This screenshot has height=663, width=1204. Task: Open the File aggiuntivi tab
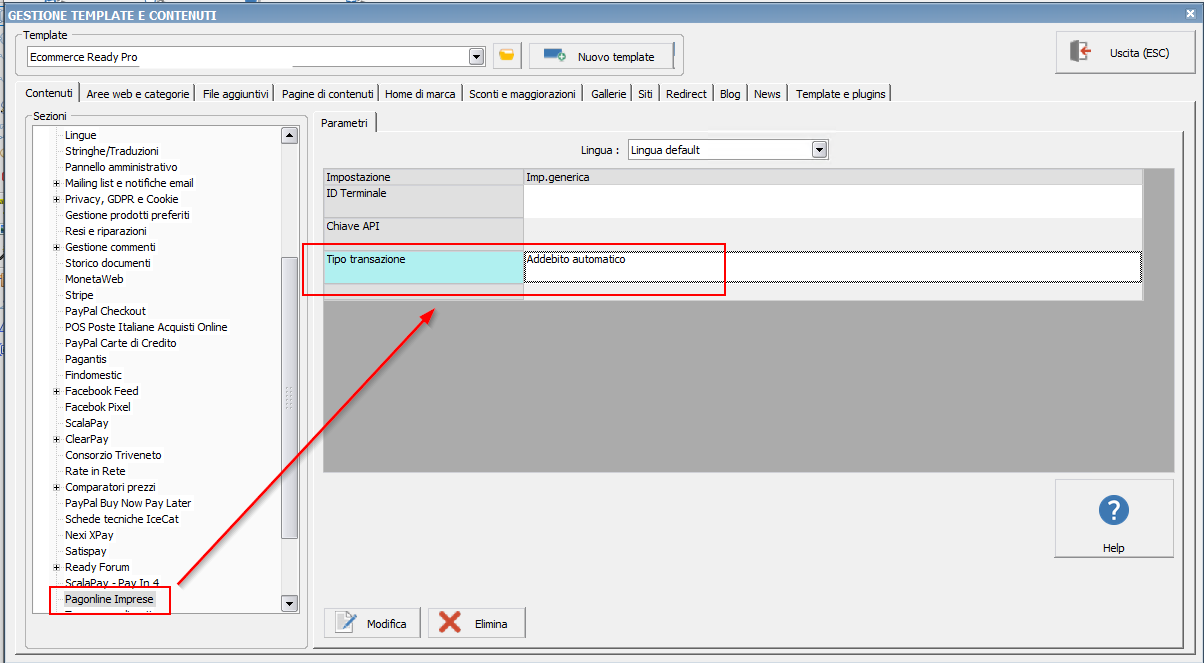tap(235, 94)
